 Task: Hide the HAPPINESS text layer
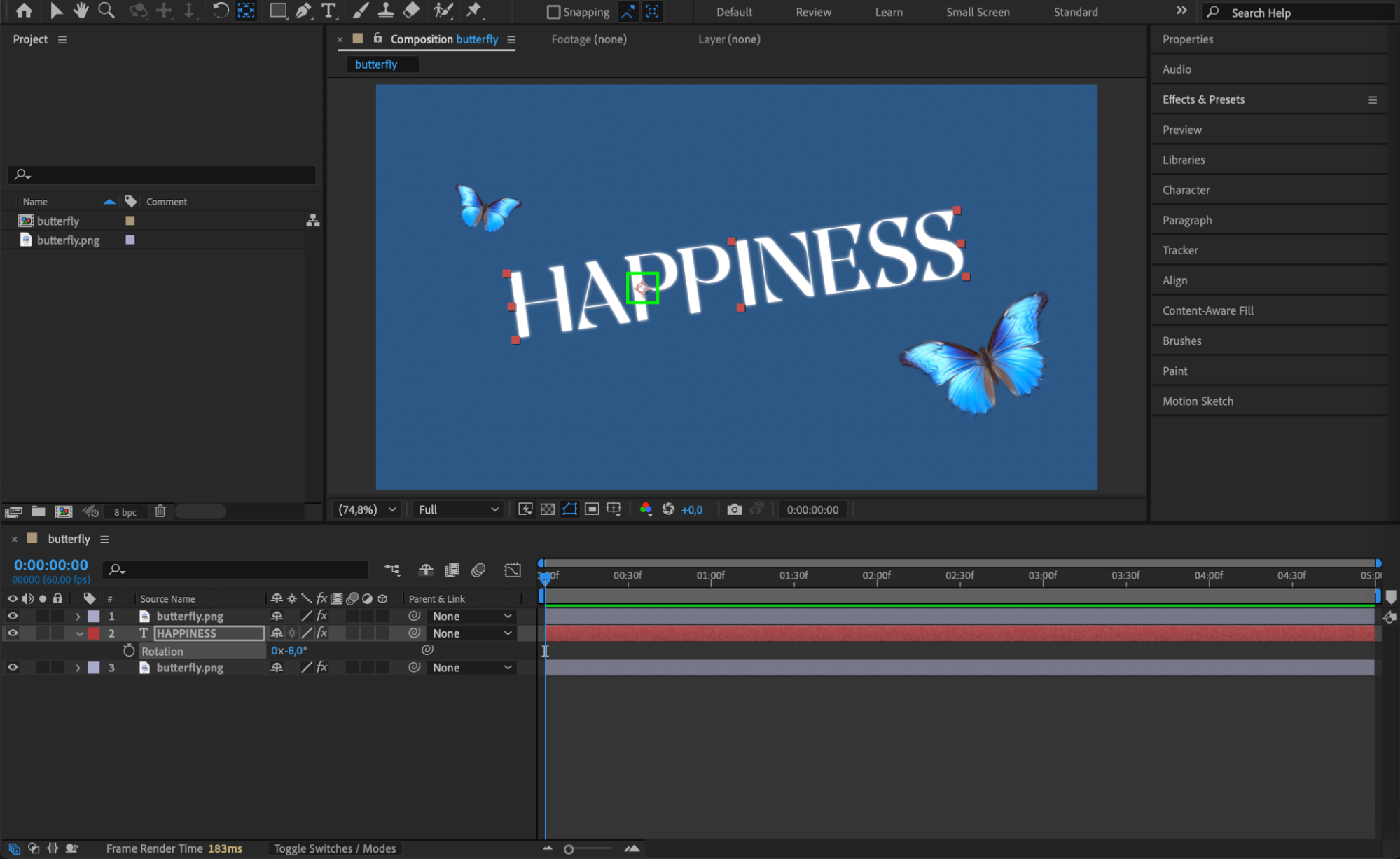(13, 633)
